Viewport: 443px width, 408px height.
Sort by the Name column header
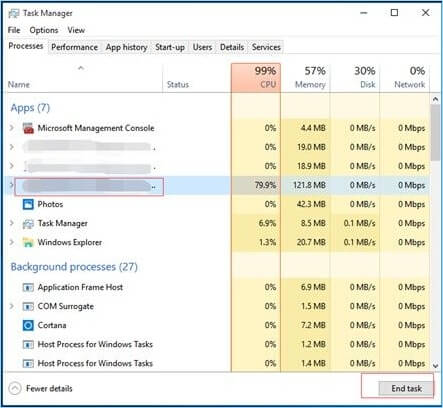[x=85, y=78]
